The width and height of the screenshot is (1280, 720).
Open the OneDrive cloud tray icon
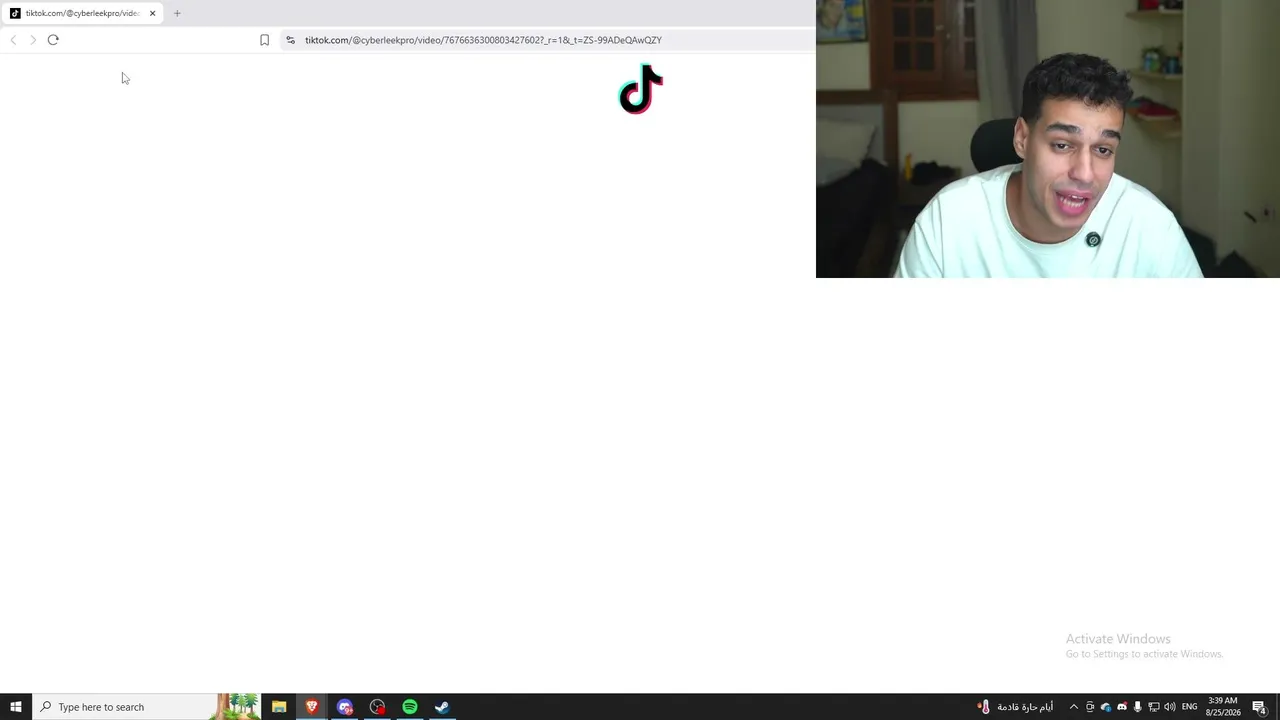click(1106, 707)
